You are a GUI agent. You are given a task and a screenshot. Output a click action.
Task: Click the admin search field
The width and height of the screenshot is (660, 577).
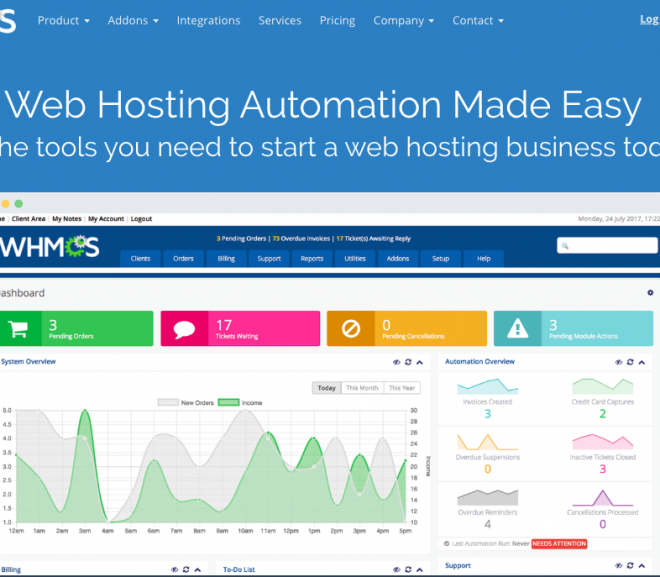click(607, 245)
